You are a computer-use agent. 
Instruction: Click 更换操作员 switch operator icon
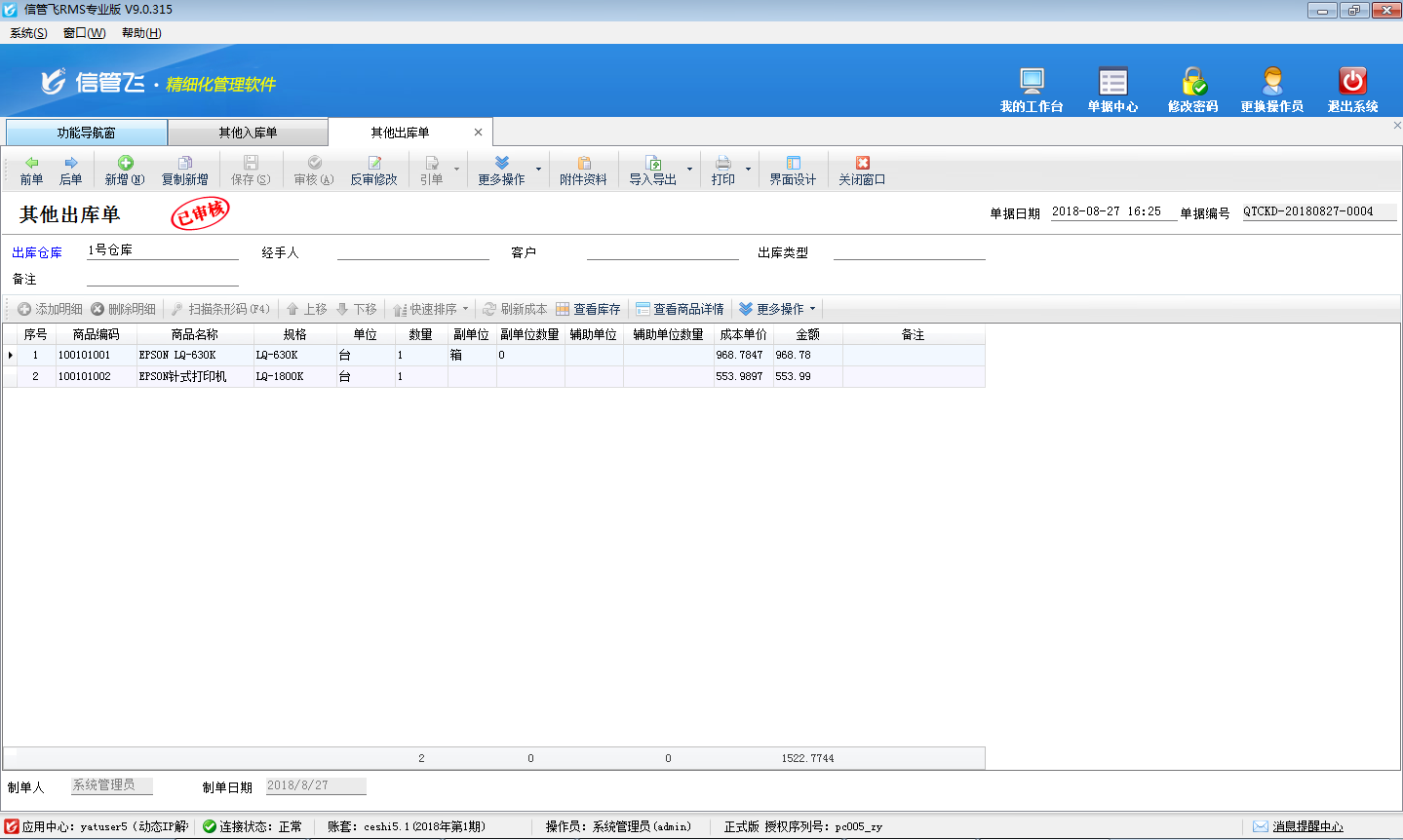[x=1271, y=82]
